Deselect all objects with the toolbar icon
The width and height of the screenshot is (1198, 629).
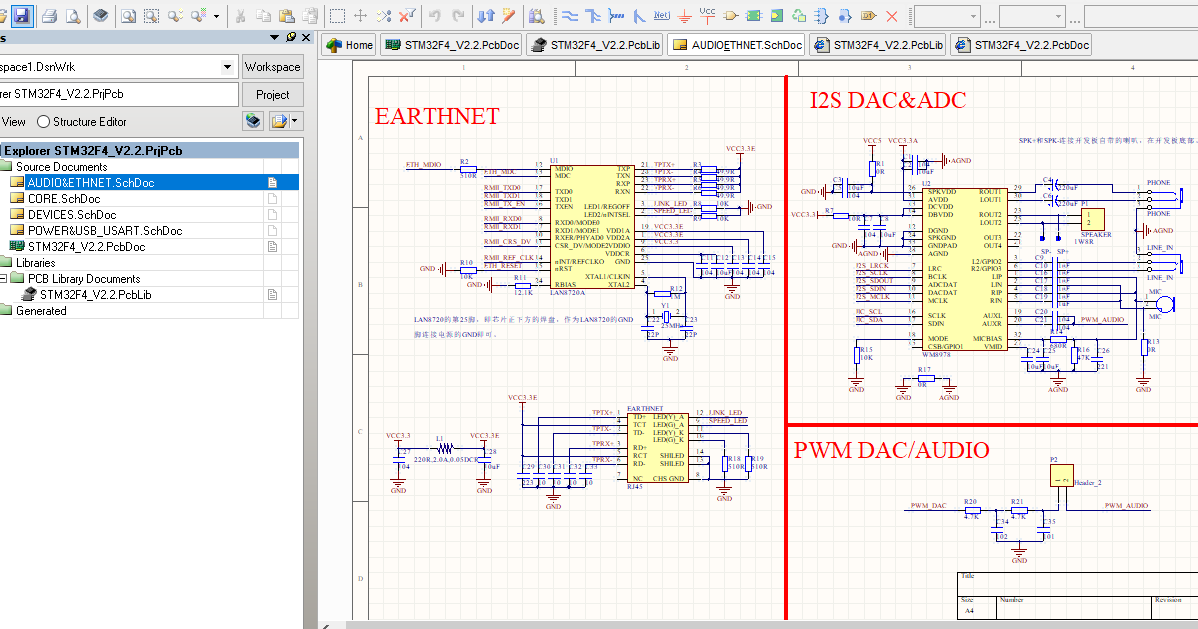[x=384, y=15]
